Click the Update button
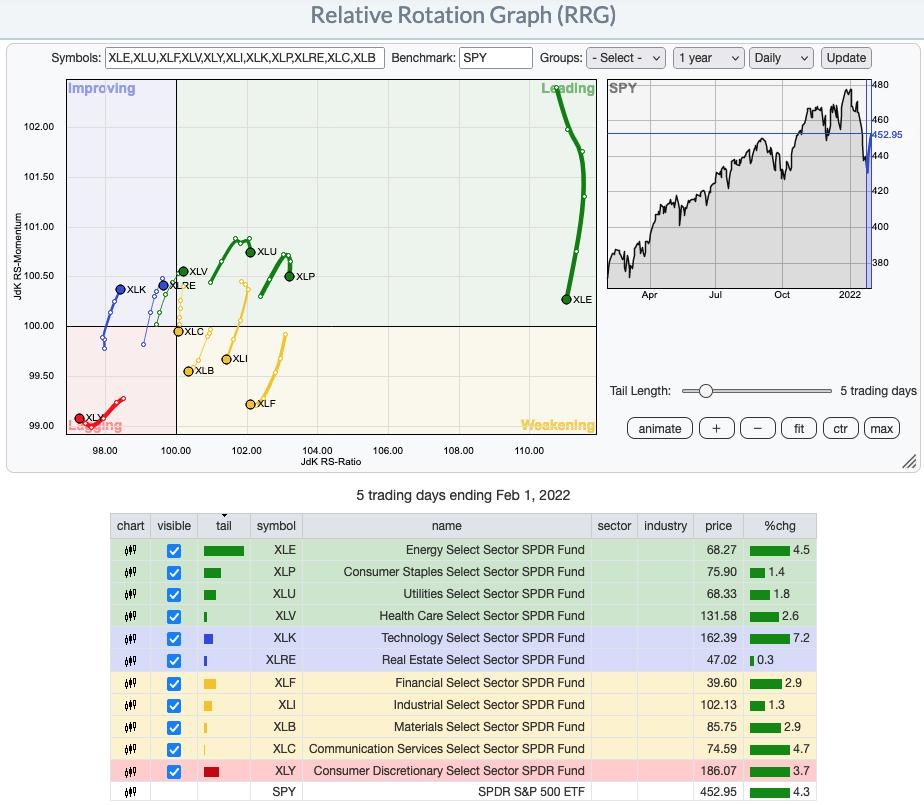This screenshot has width=924, height=805. (846, 58)
